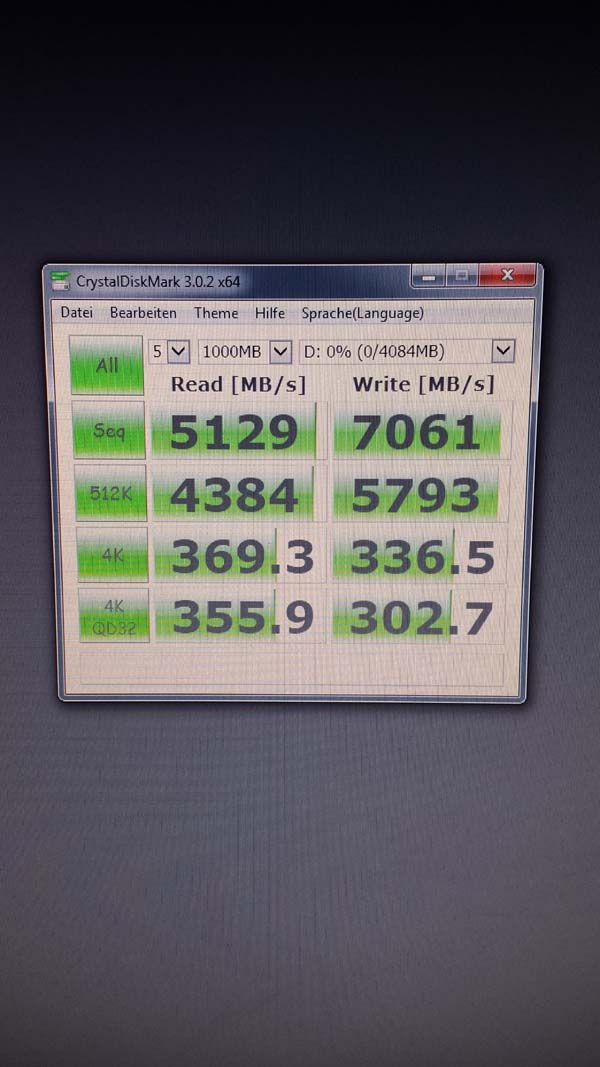This screenshot has width=600, height=1067.
Task: Maximize the CrystalDiskMark window
Action: pos(462,276)
